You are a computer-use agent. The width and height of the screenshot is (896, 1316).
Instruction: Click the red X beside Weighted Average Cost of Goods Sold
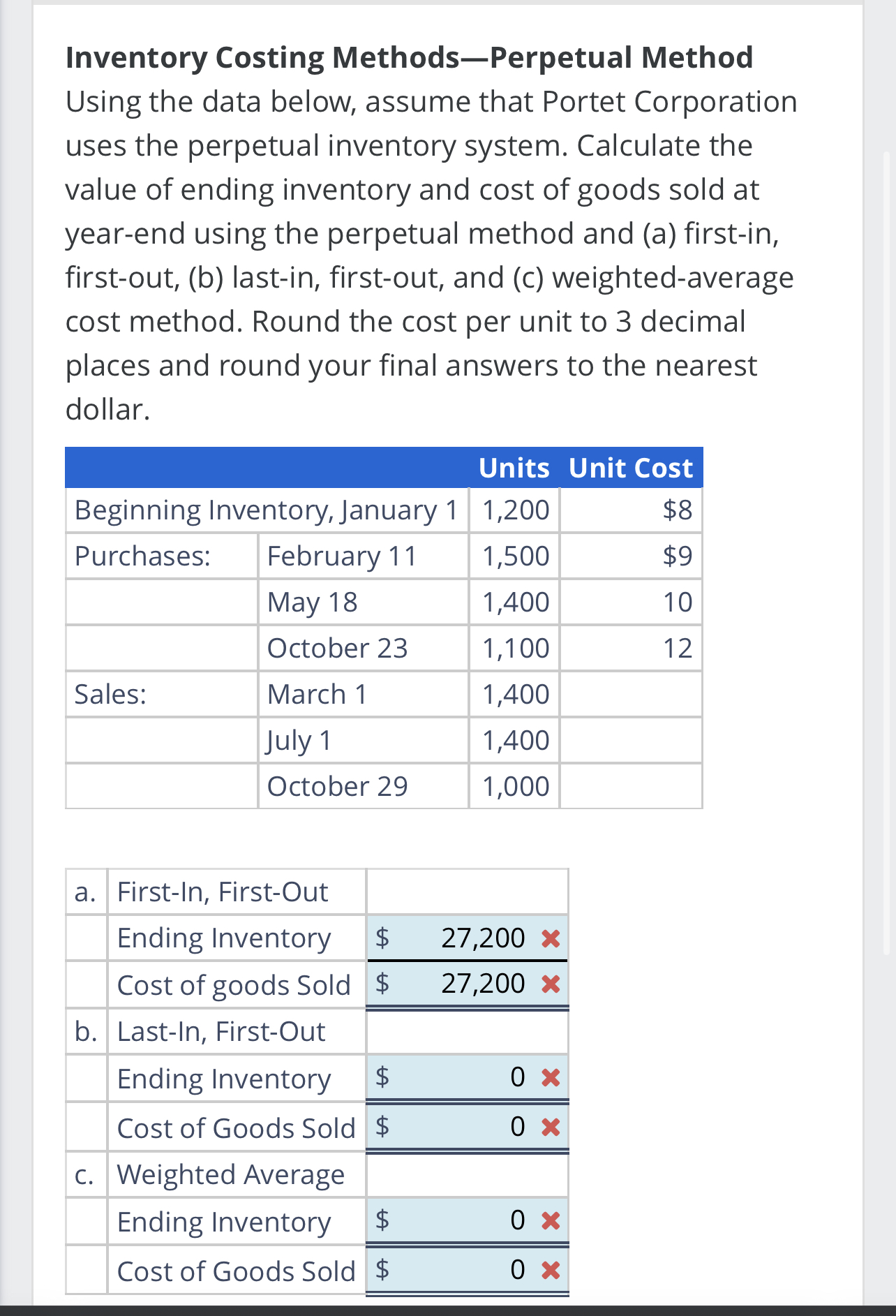pyautogui.click(x=551, y=1271)
